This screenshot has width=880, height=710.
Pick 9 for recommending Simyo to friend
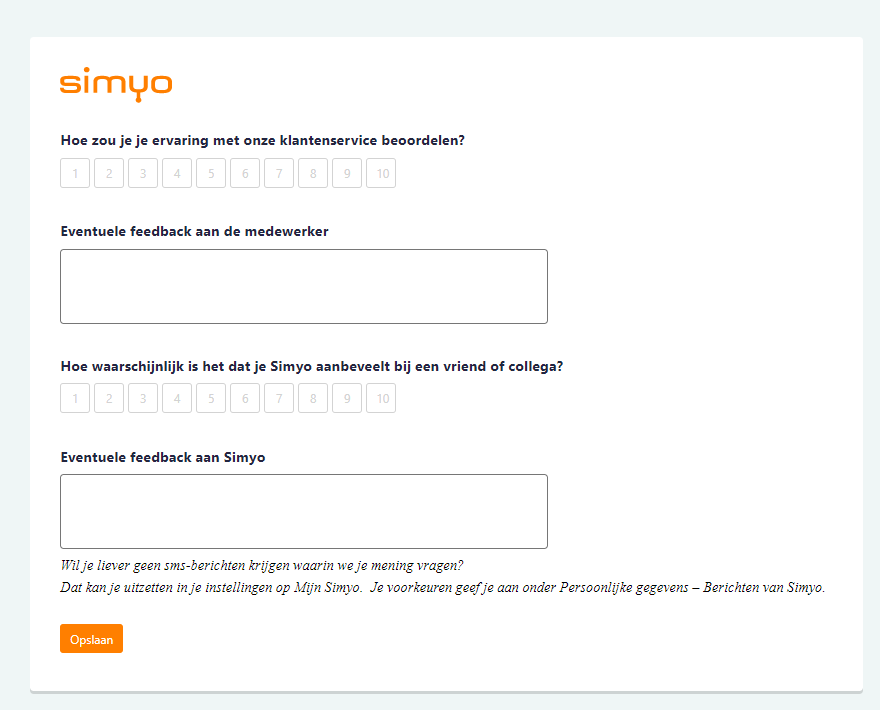click(x=347, y=398)
